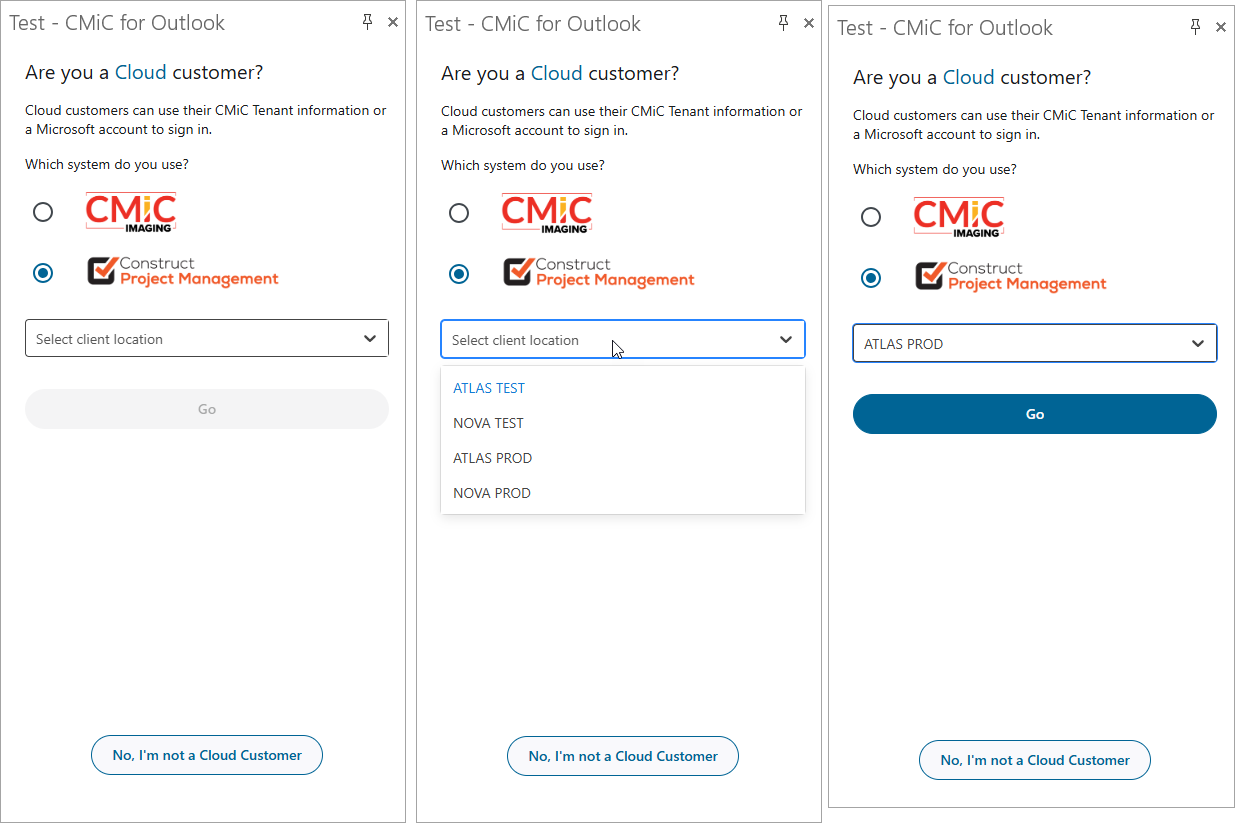Viewport: 1235px width, 823px height.
Task: Open client location dropdown above the greyed-out Go button
Action: tap(206, 339)
